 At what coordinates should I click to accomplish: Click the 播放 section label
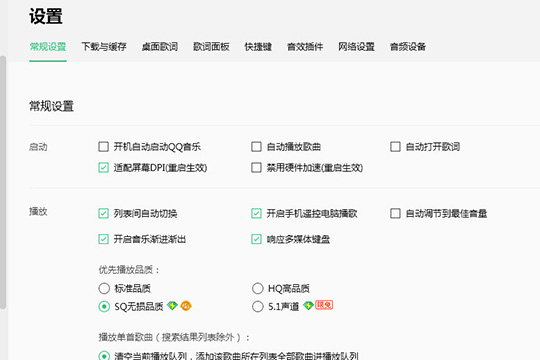click(38, 212)
